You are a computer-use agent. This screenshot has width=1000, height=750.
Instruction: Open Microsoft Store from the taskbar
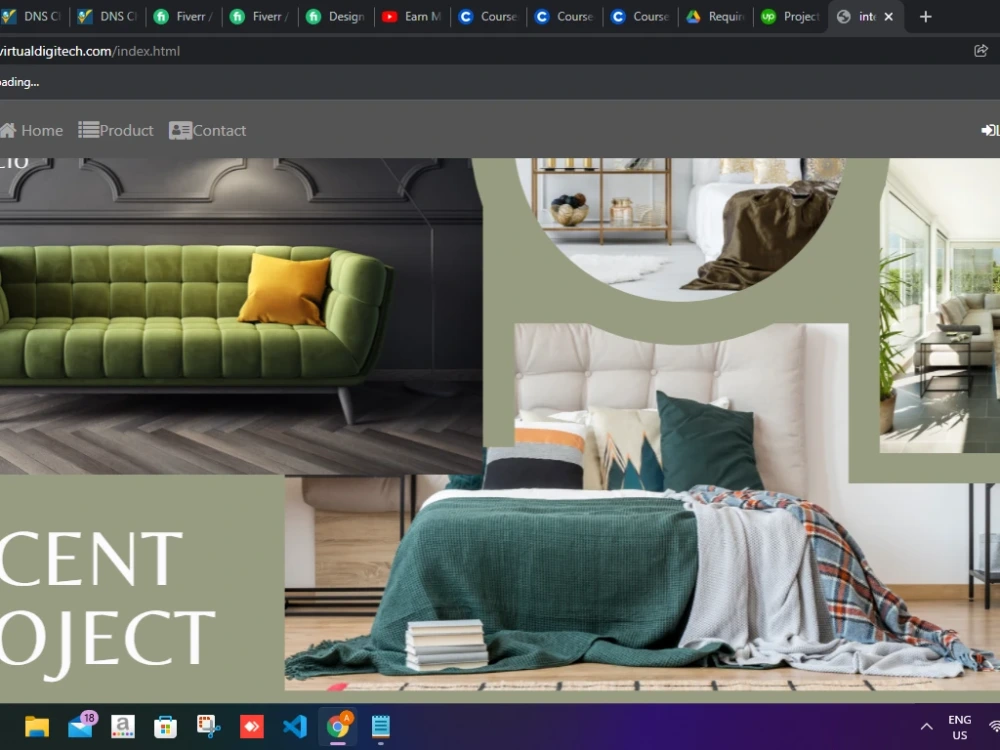coord(165,726)
